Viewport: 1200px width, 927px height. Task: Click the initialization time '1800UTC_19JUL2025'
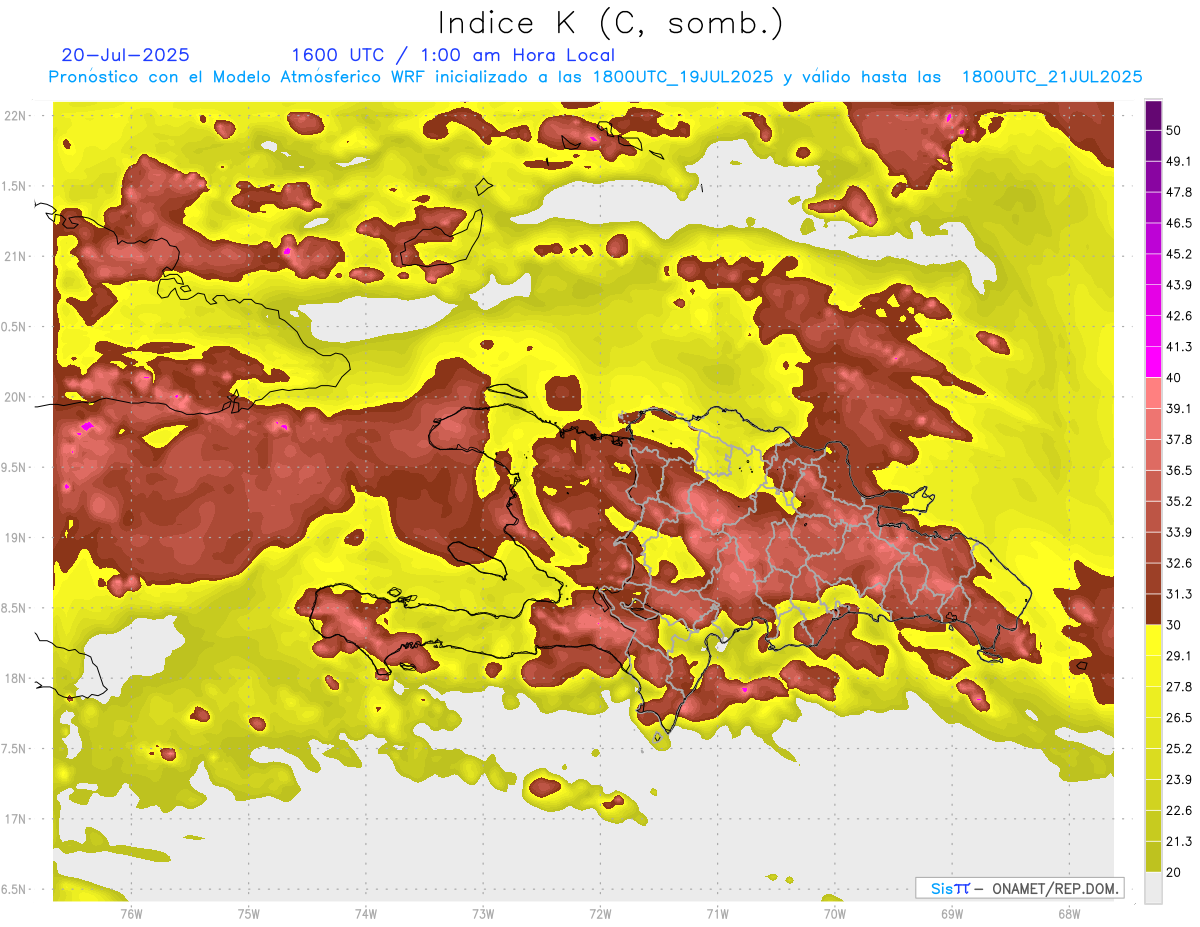683,77
